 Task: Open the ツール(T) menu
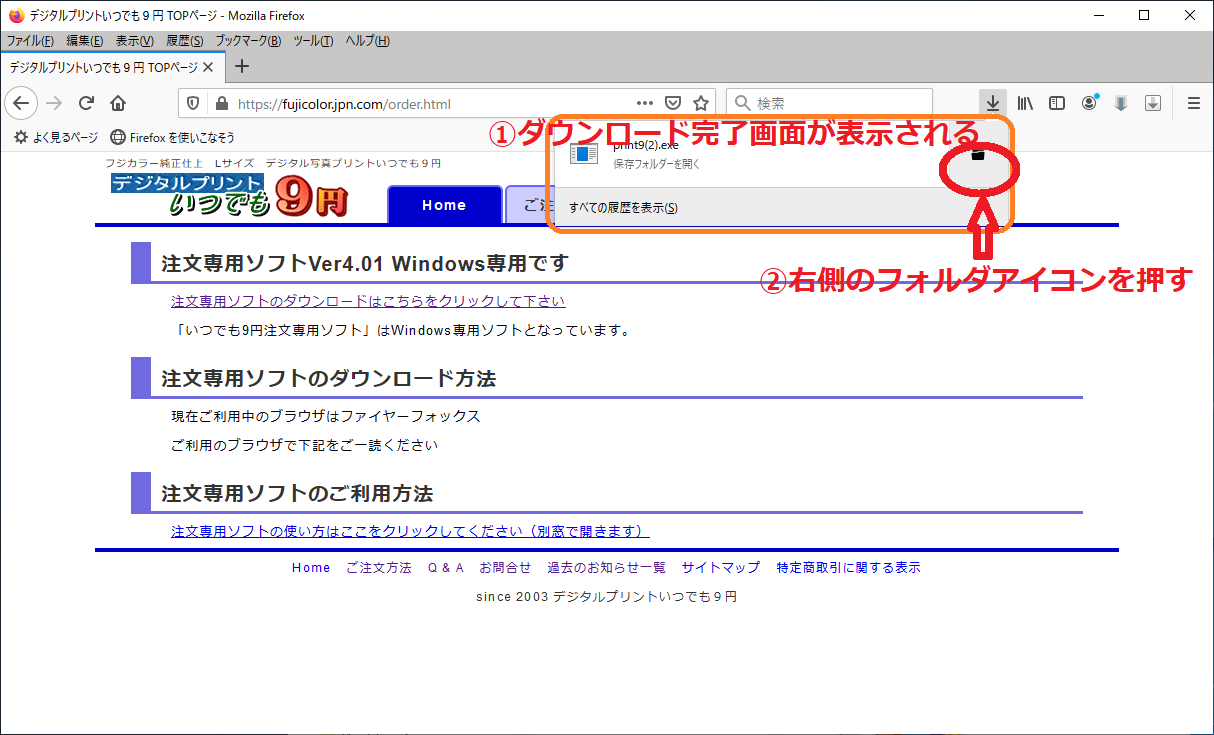[x=313, y=41]
